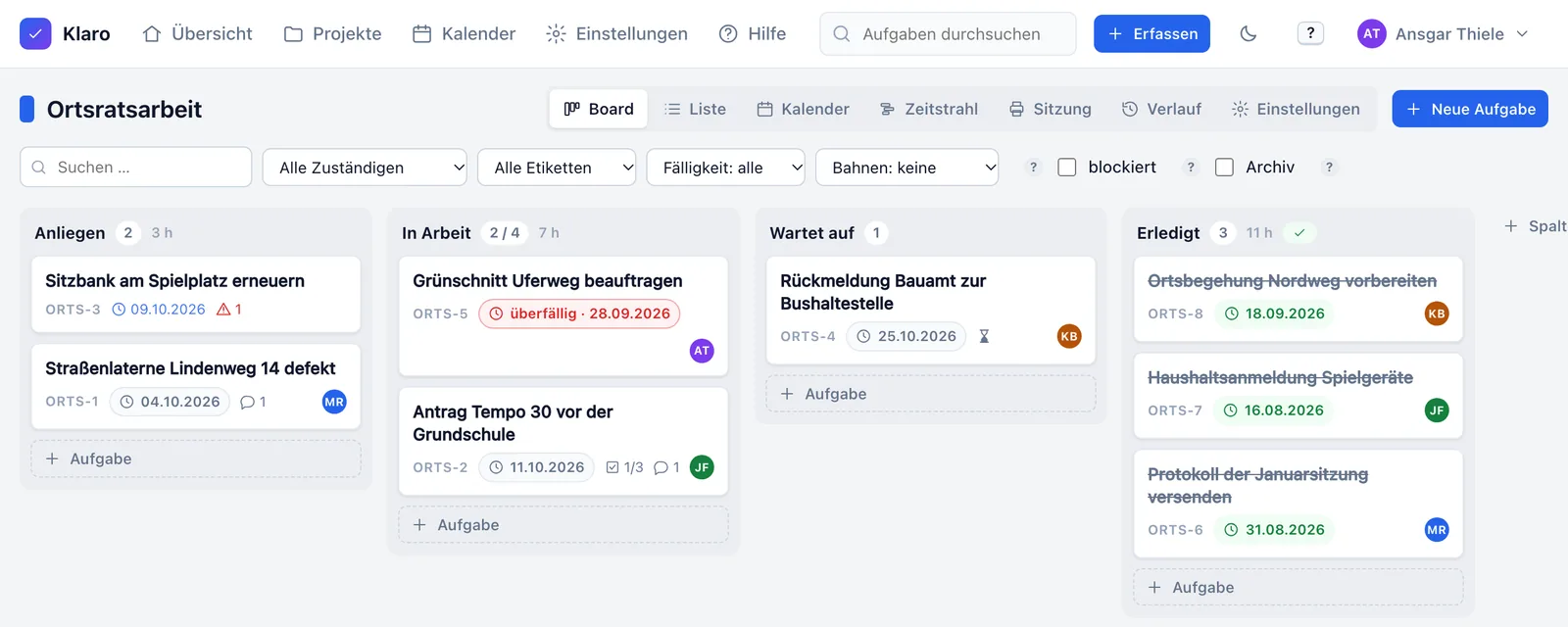Click the Erfassen button

coord(1151,33)
